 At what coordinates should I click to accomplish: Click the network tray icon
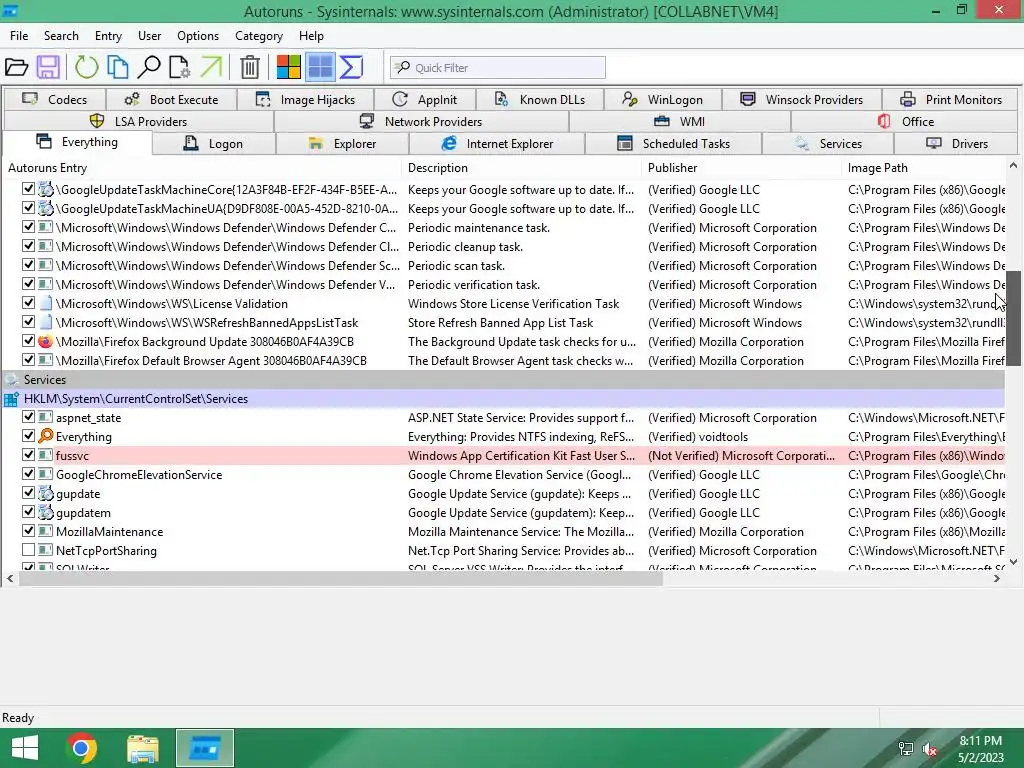pyautogui.click(x=906, y=749)
